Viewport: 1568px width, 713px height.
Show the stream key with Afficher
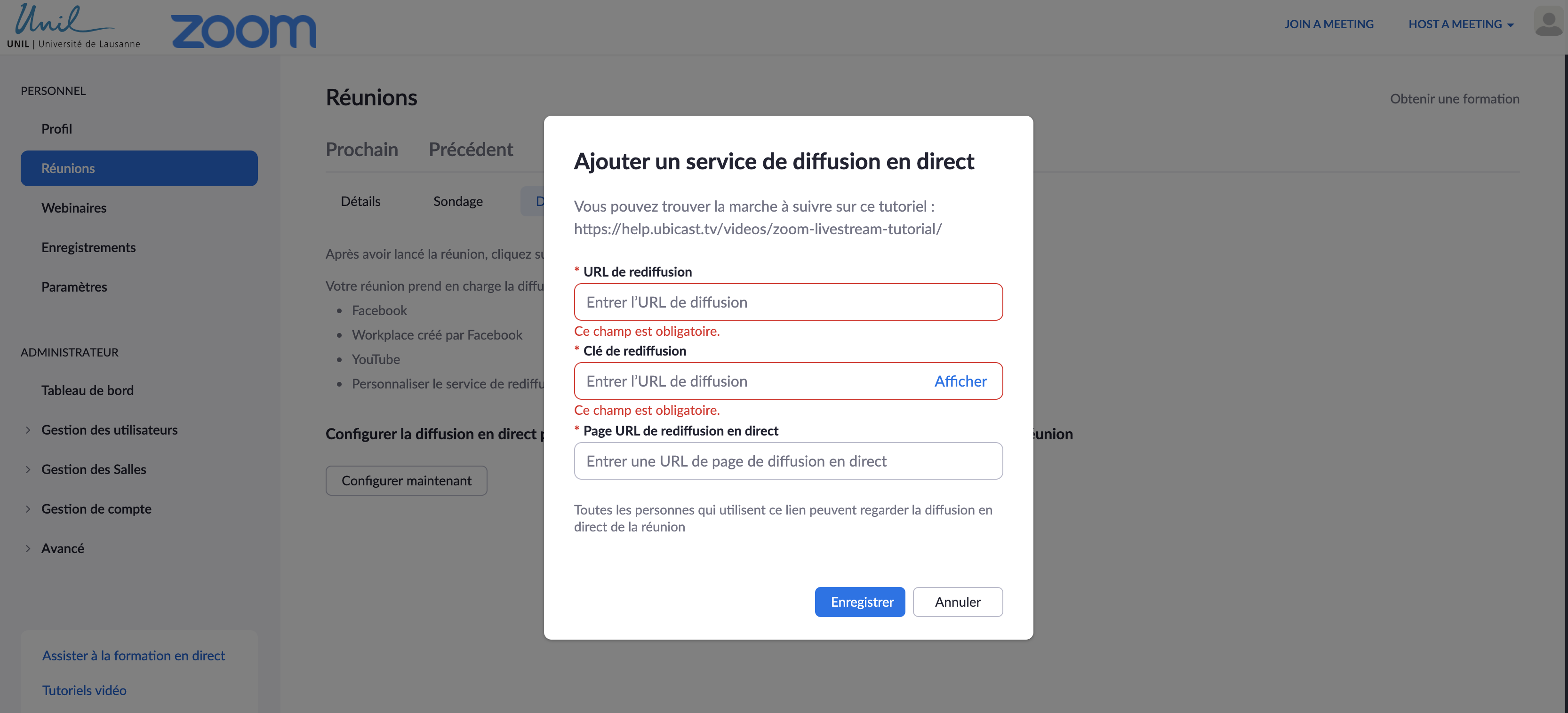click(x=960, y=381)
